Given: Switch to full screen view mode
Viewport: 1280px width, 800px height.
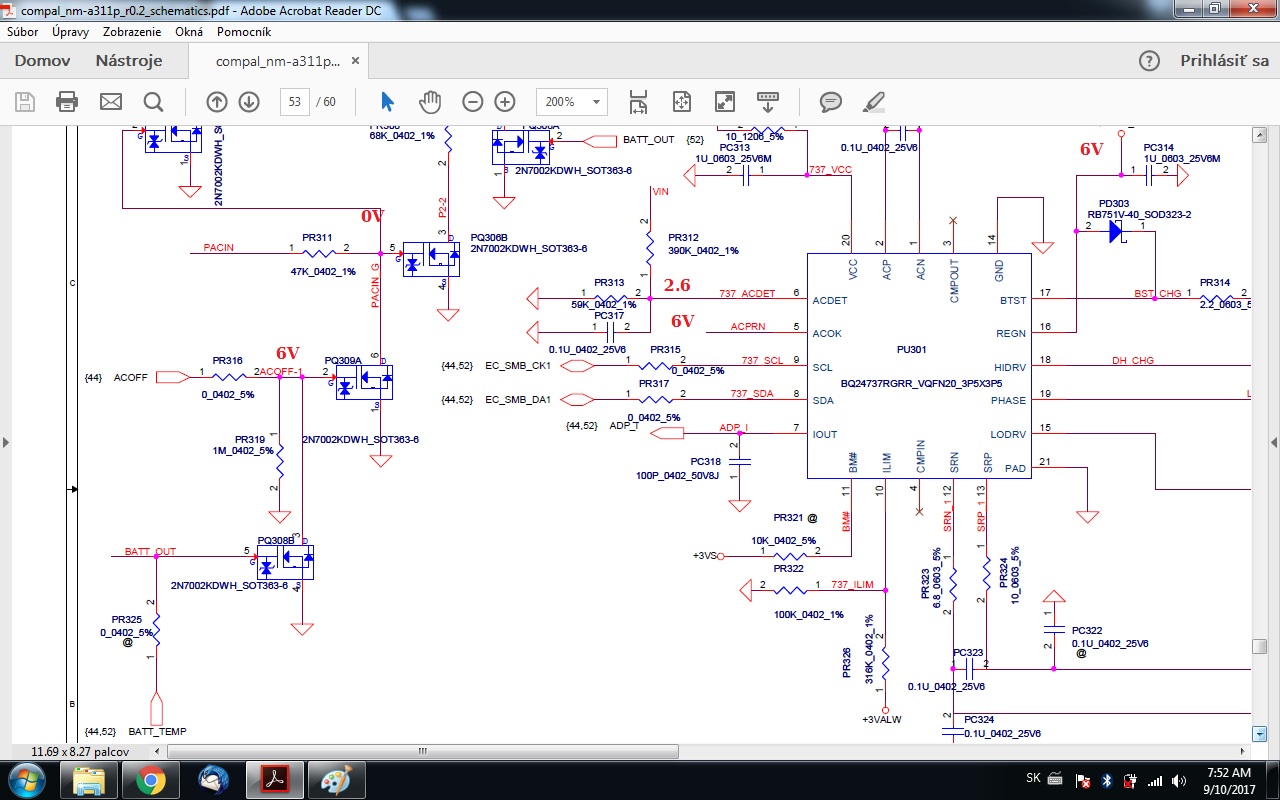Looking at the screenshot, I should [725, 101].
